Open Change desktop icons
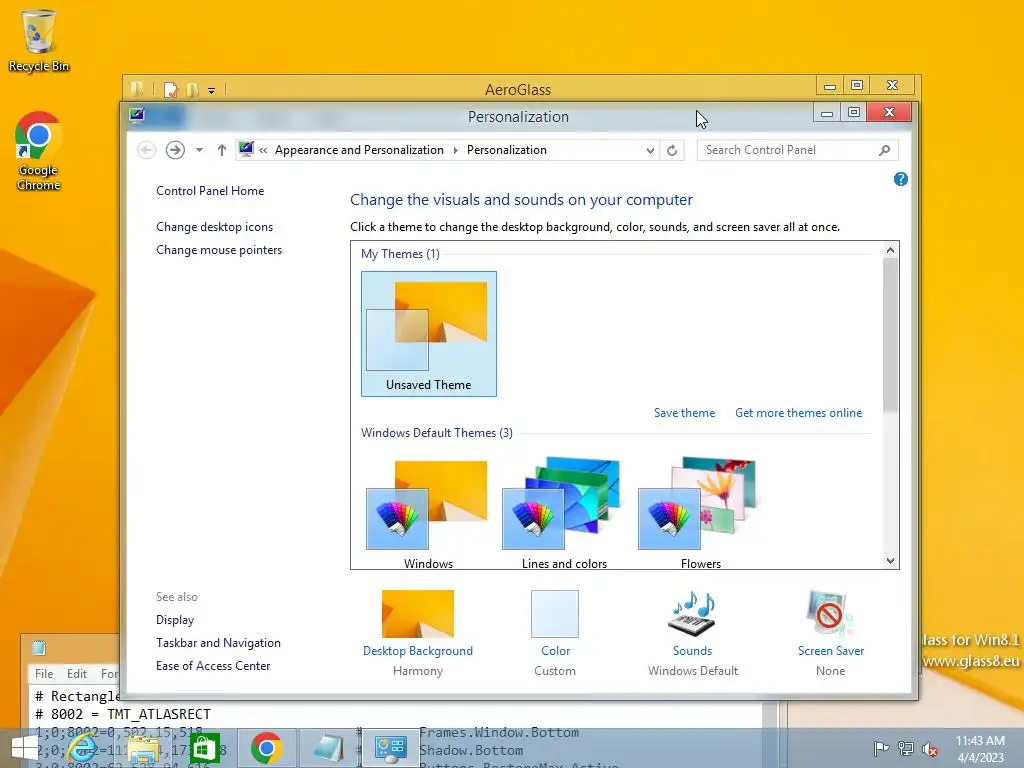The width and height of the screenshot is (1024, 768). [x=214, y=227]
